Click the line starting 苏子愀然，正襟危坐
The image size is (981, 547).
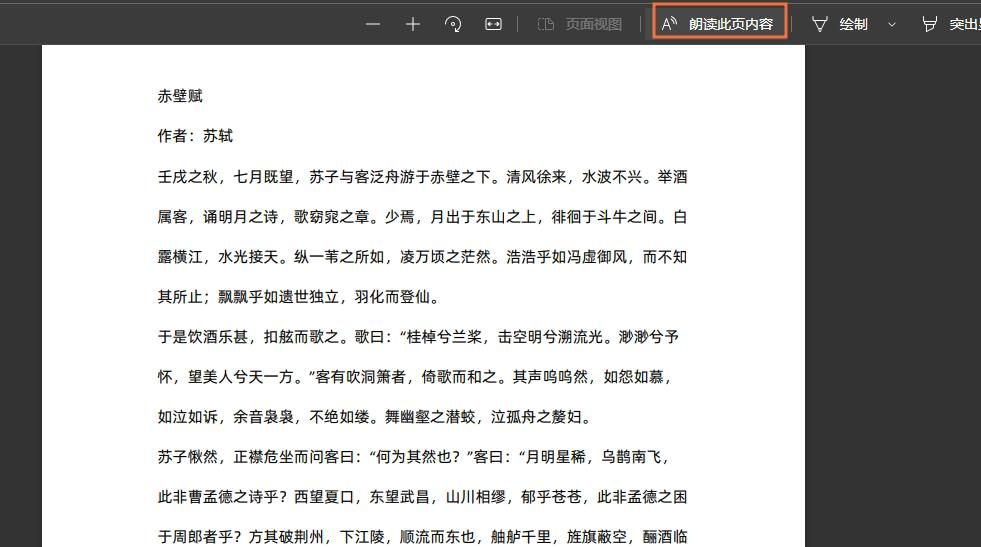coord(414,458)
